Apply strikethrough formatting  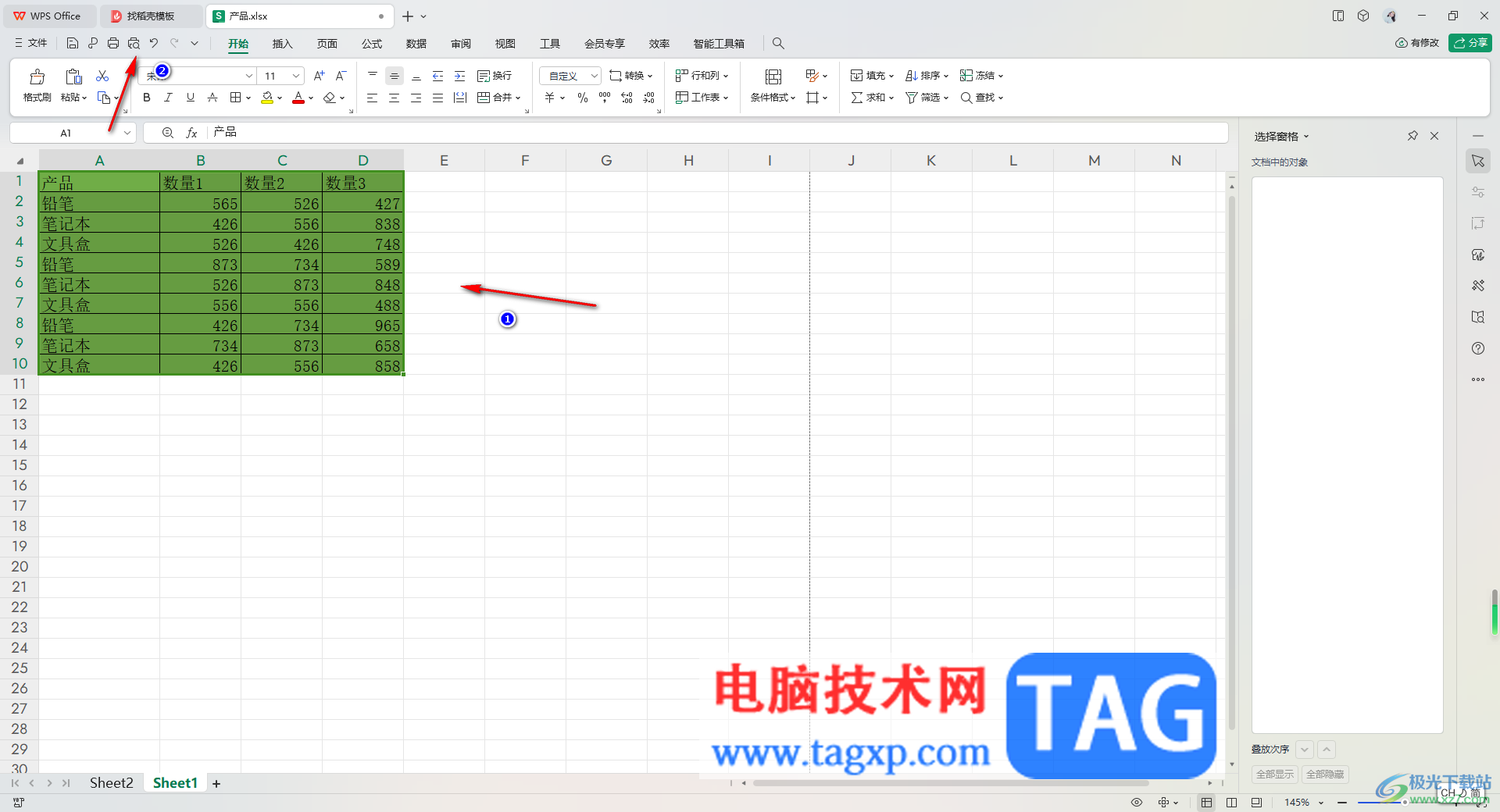coord(212,98)
